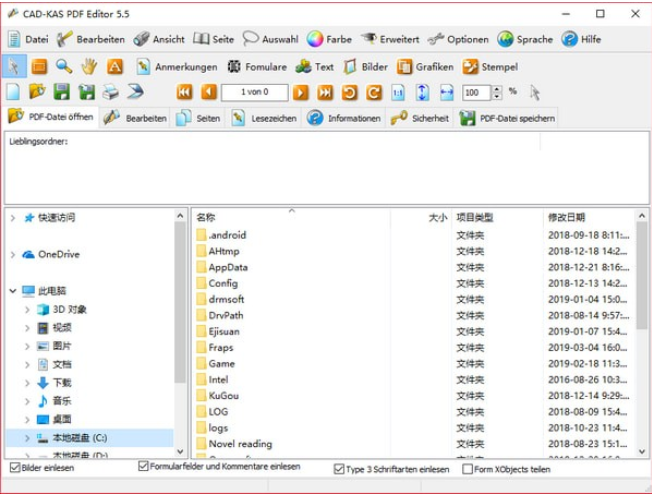Viewport: 652px width, 495px height.
Task: Create a new blank document
Action: click(x=13, y=92)
